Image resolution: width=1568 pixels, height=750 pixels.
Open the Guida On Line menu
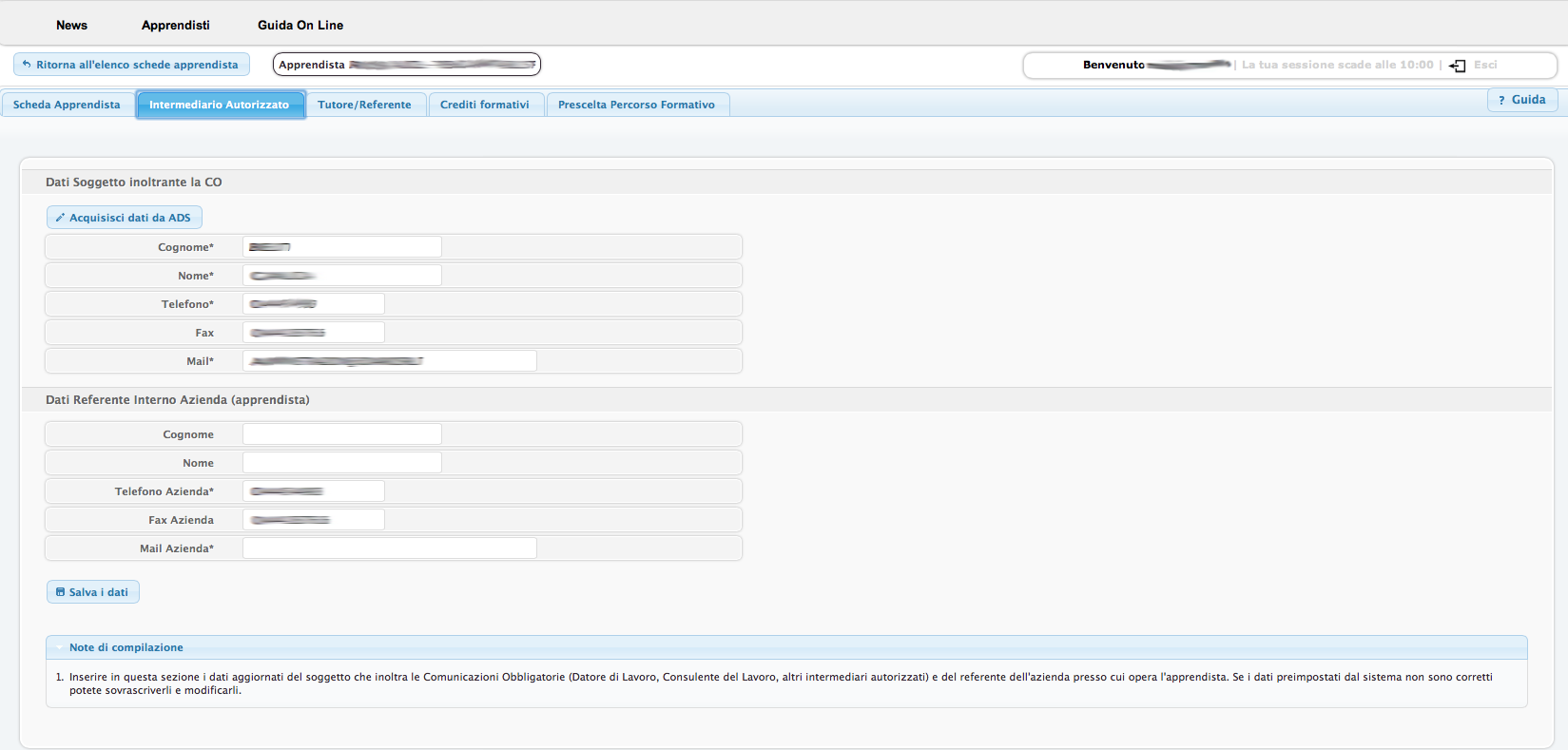300,26
